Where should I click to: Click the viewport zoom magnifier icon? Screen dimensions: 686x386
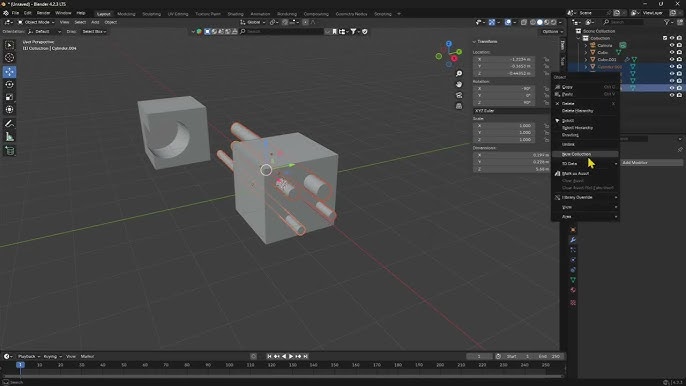tap(458, 74)
